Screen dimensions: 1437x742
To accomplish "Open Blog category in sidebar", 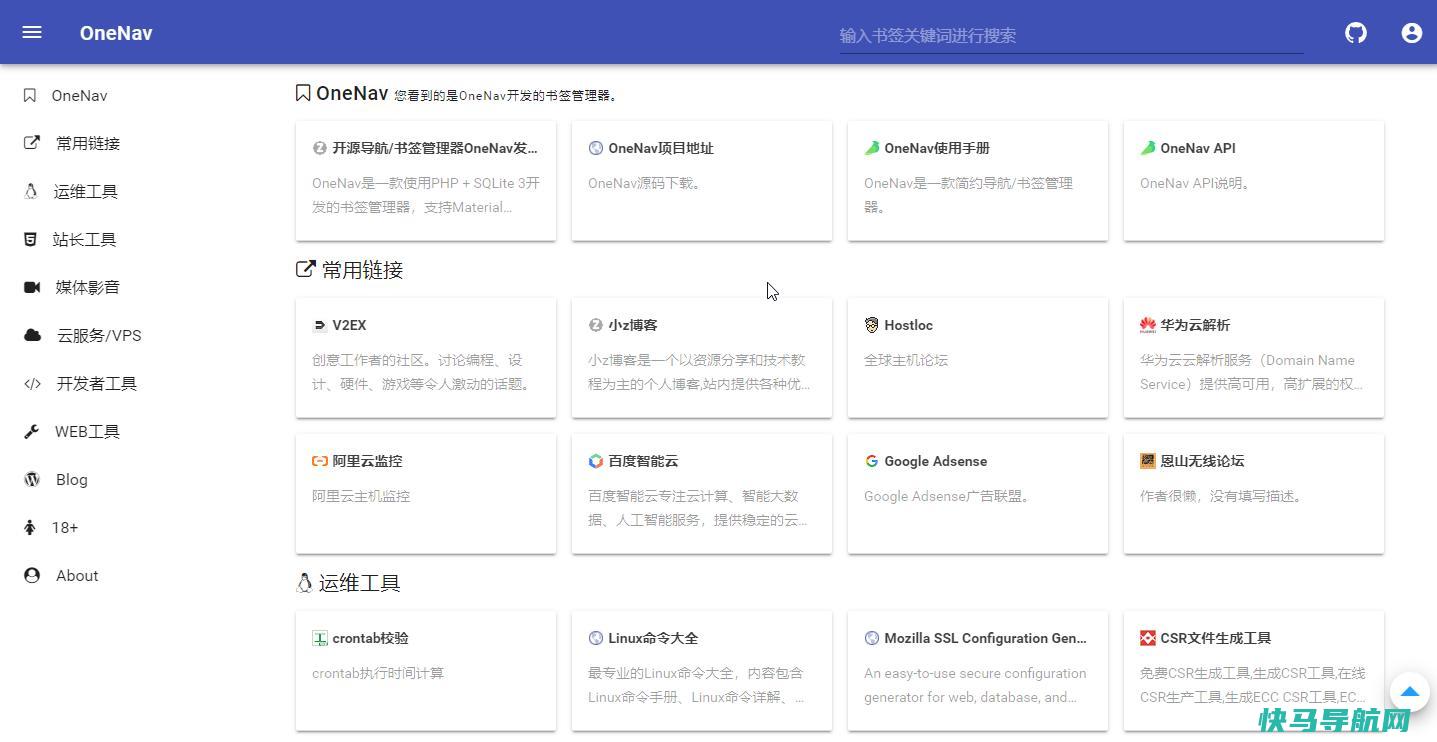I will (72, 479).
